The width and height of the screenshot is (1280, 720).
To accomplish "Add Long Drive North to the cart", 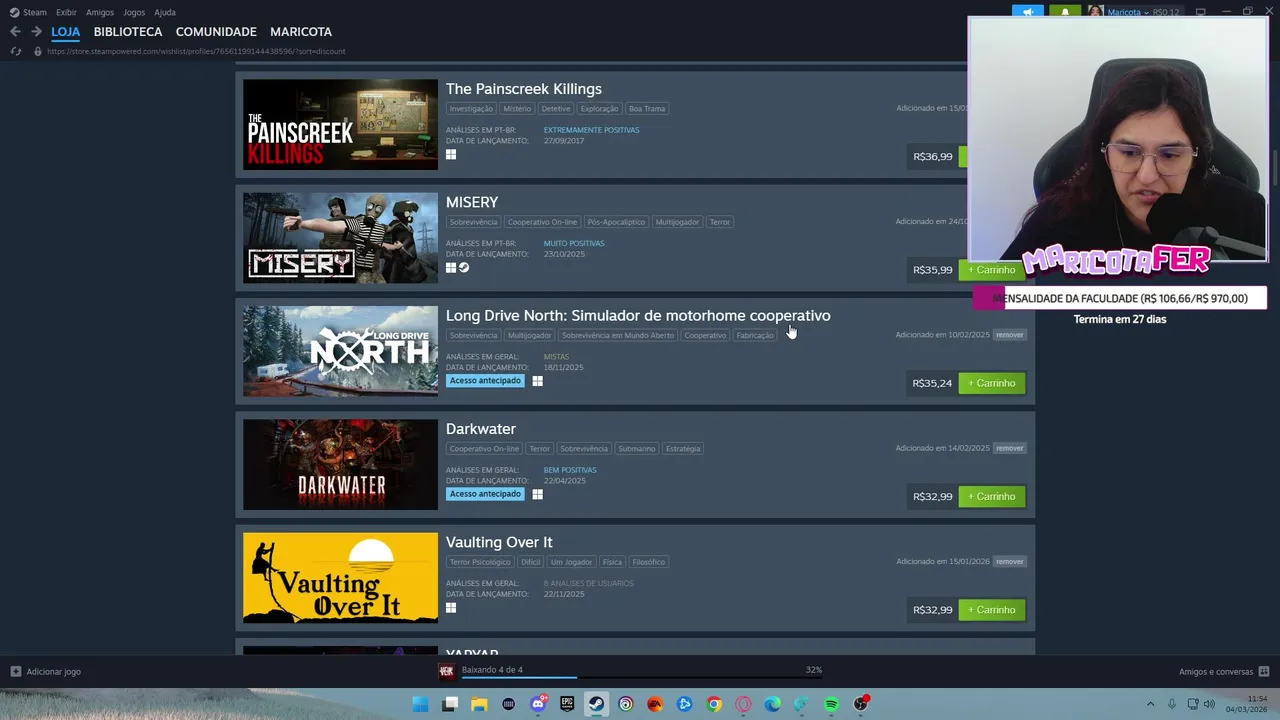I will click(x=992, y=383).
